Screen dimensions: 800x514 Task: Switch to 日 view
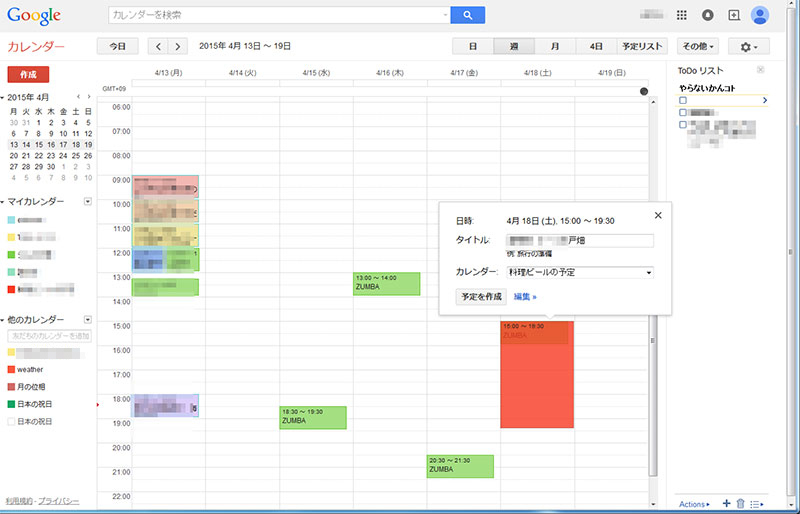(x=473, y=46)
